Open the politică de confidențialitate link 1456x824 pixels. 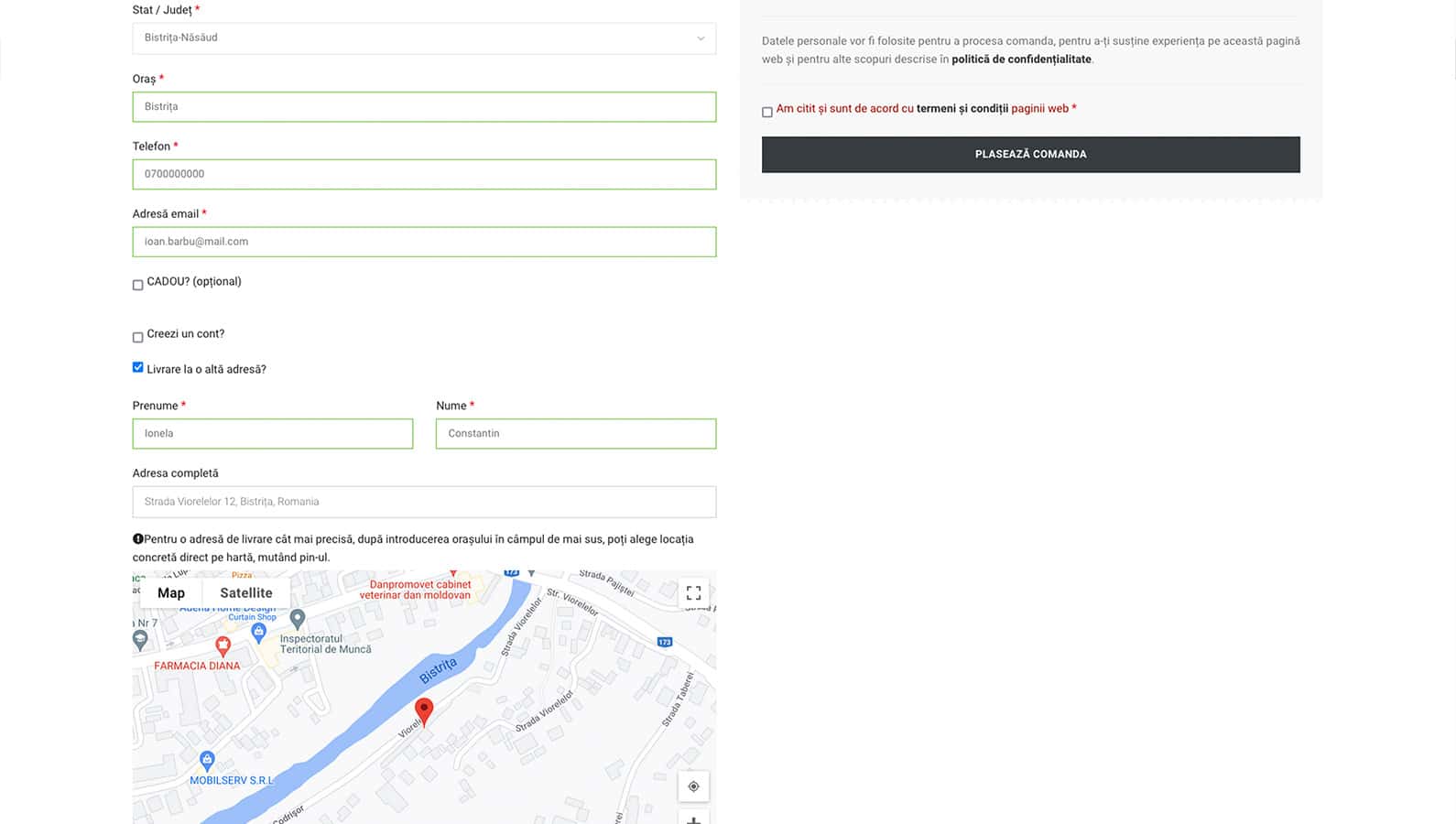(x=1021, y=60)
